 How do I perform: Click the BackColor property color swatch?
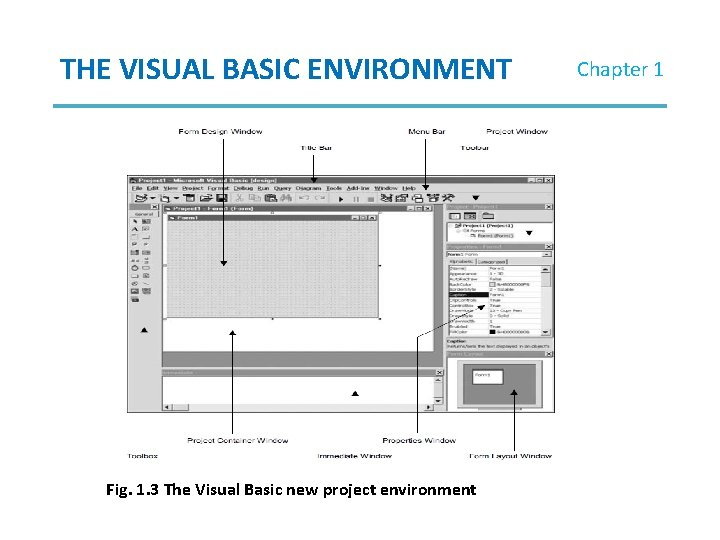click(492, 285)
